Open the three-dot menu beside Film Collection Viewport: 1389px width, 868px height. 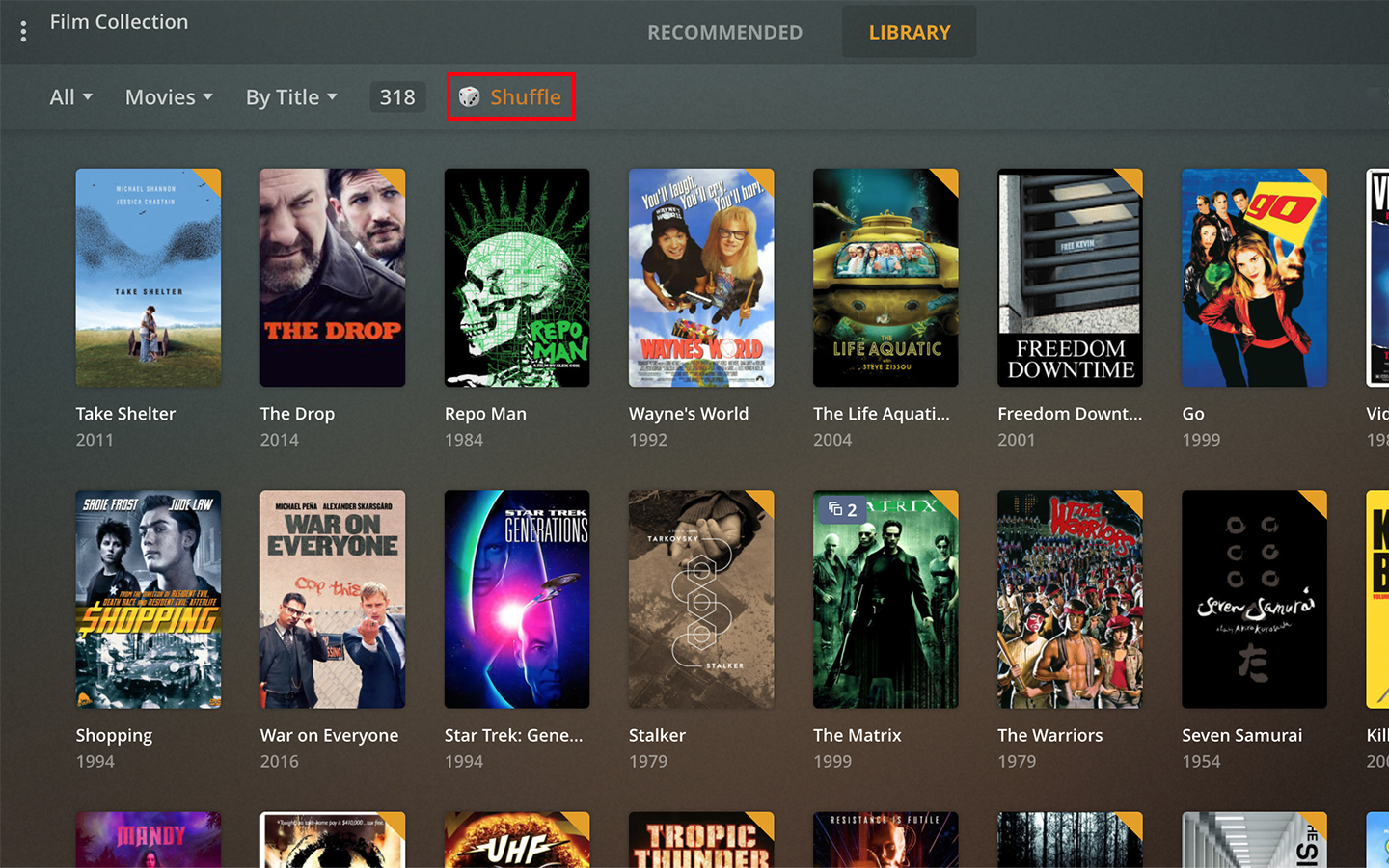tap(23, 32)
